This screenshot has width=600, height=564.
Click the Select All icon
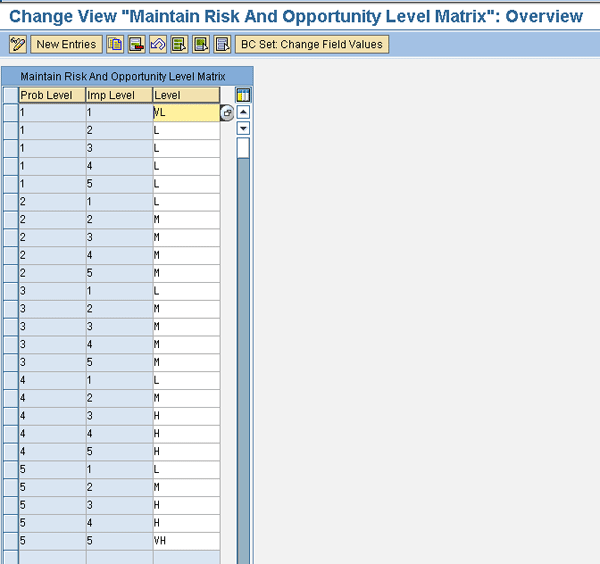[x=178, y=44]
